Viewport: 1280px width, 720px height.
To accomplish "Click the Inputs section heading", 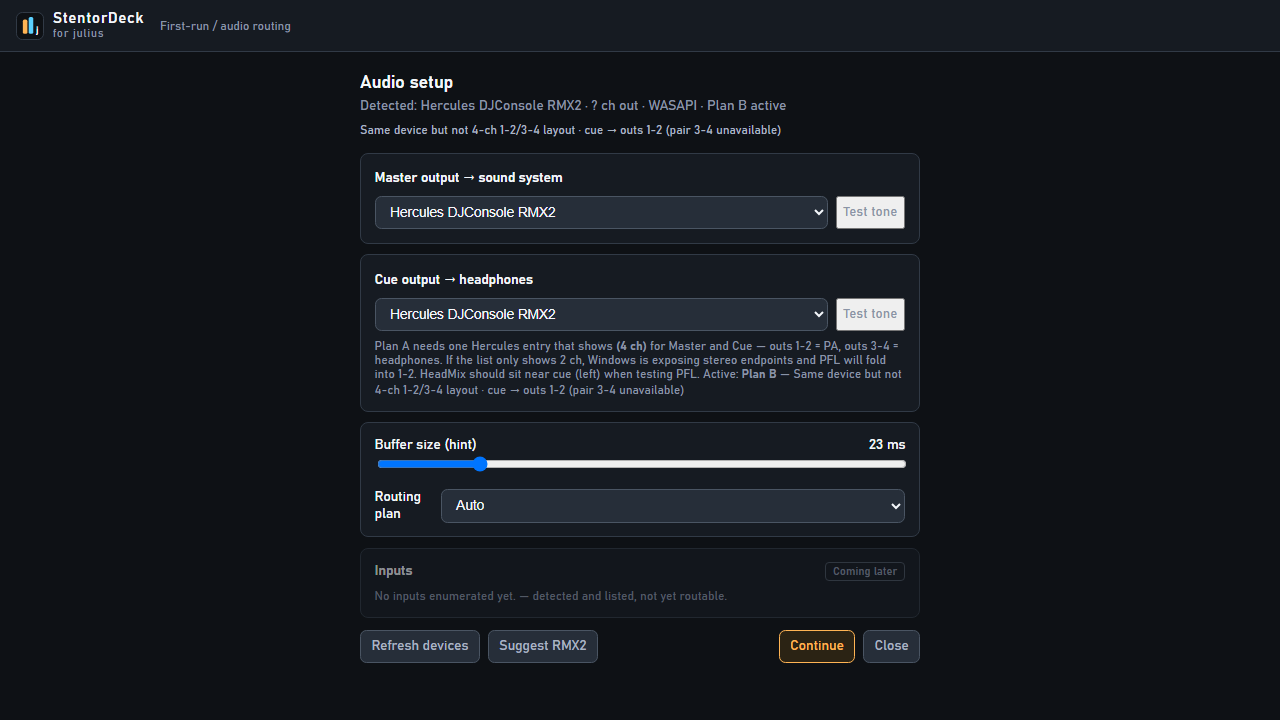I will [x=394, y=570].
